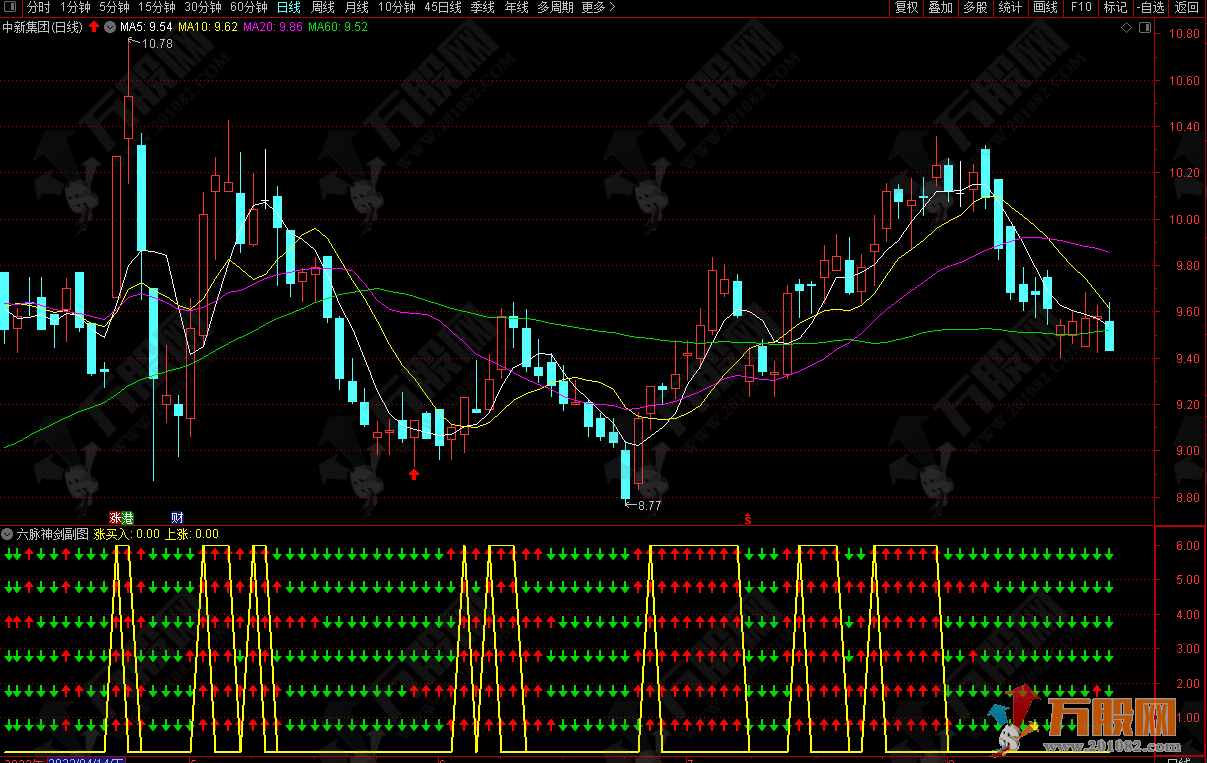Click -自选 to remove from watchlist
The image size is (1207, 763).
click(x=1151, y=7)
